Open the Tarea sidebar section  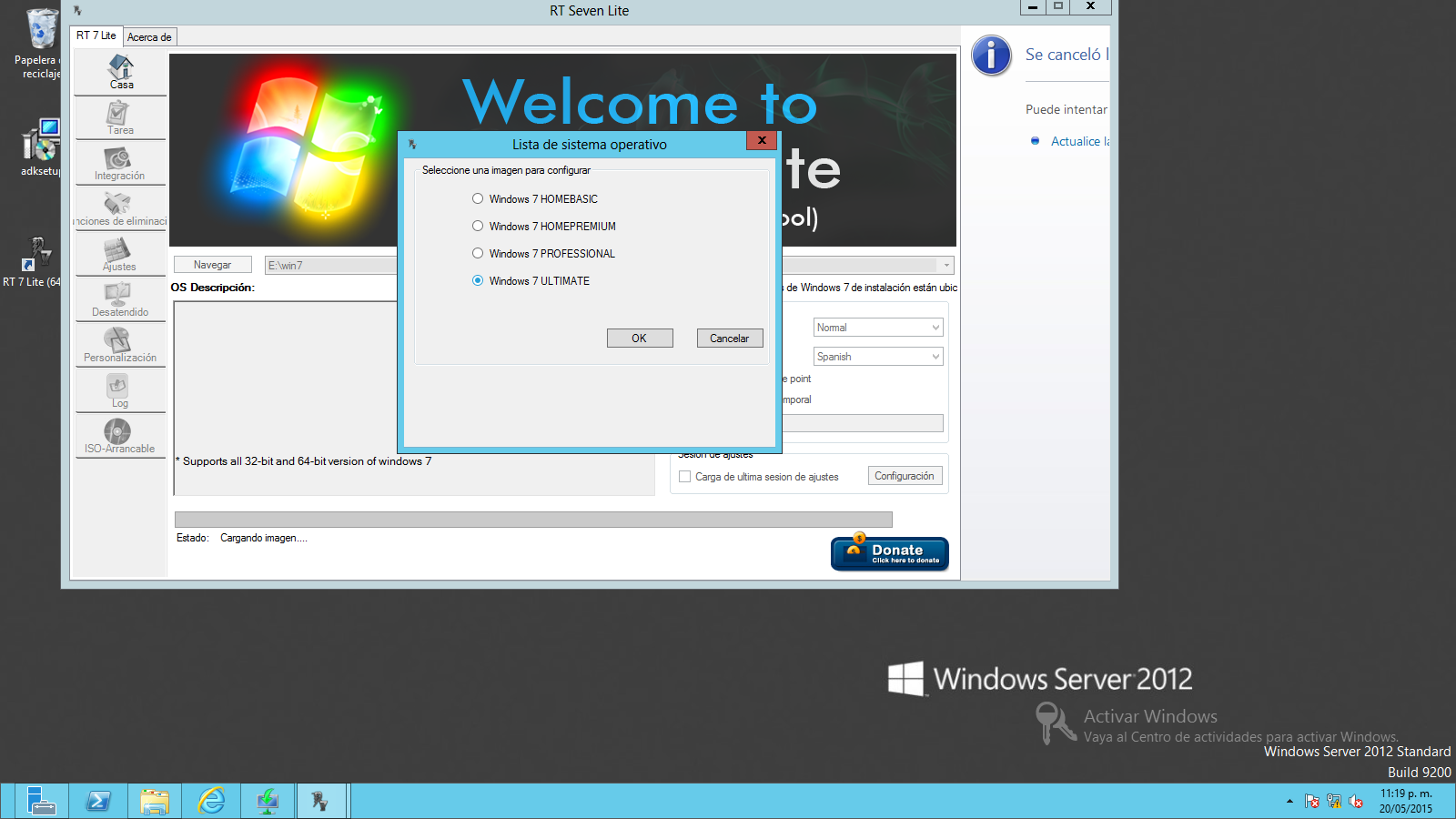pyautogui.click(x=120, y=117)
